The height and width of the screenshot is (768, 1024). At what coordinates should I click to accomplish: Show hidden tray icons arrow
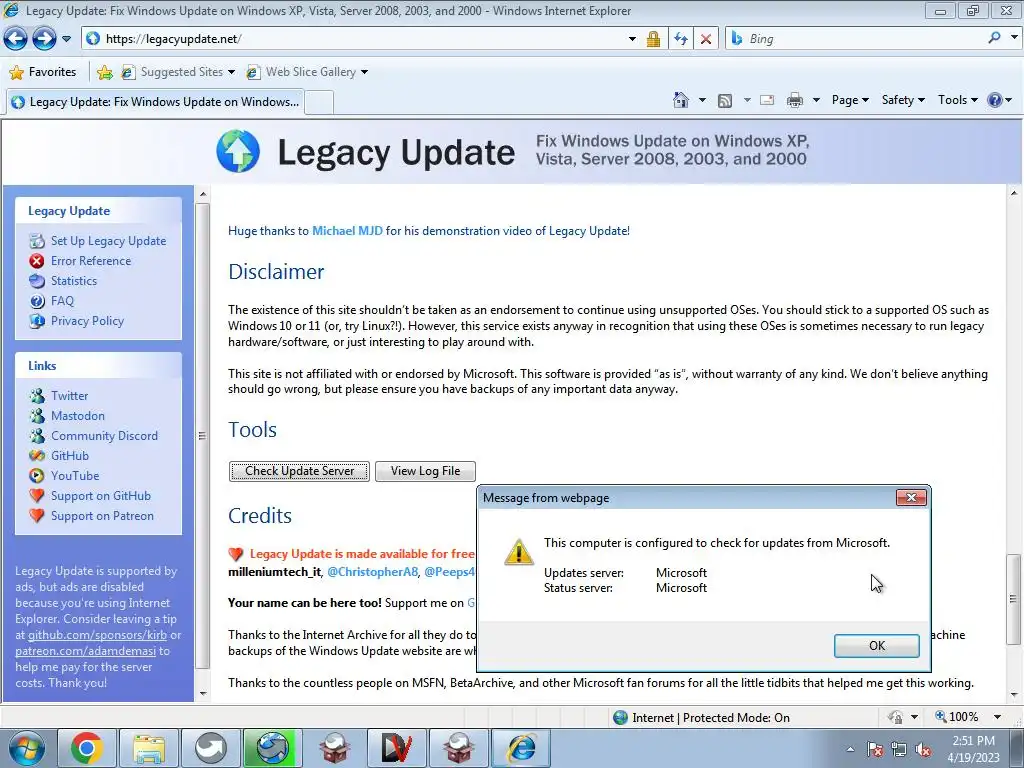pos(850,749)
